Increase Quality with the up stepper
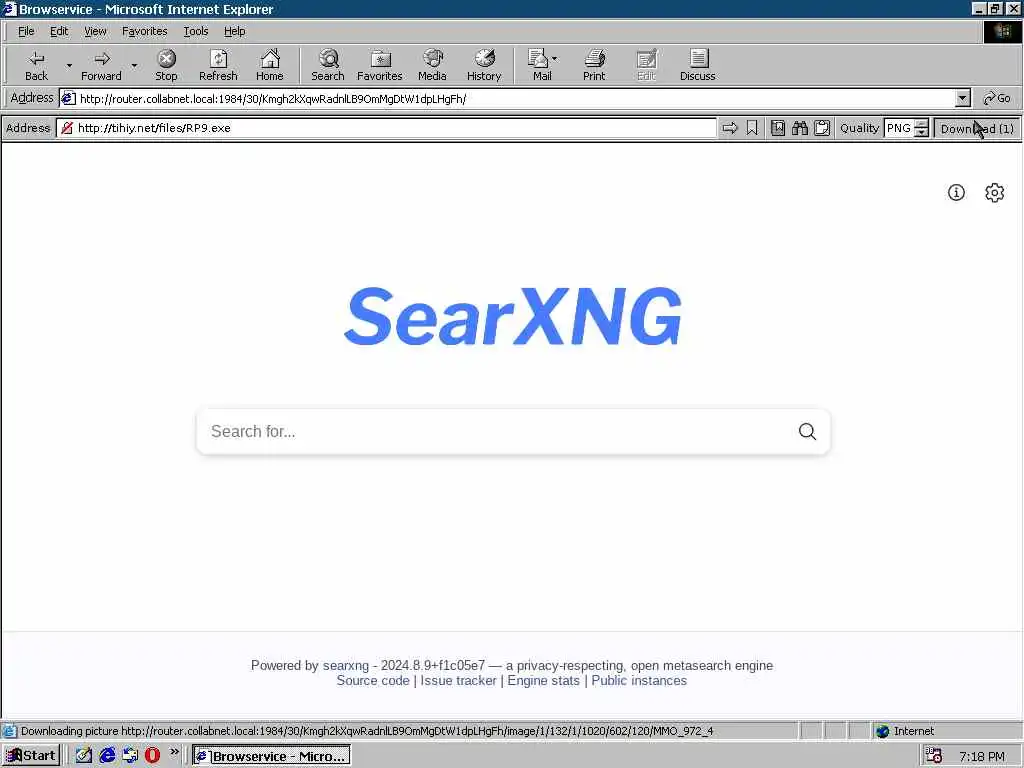This screenshot has height=768, width=1024. (x=921, y=123)
